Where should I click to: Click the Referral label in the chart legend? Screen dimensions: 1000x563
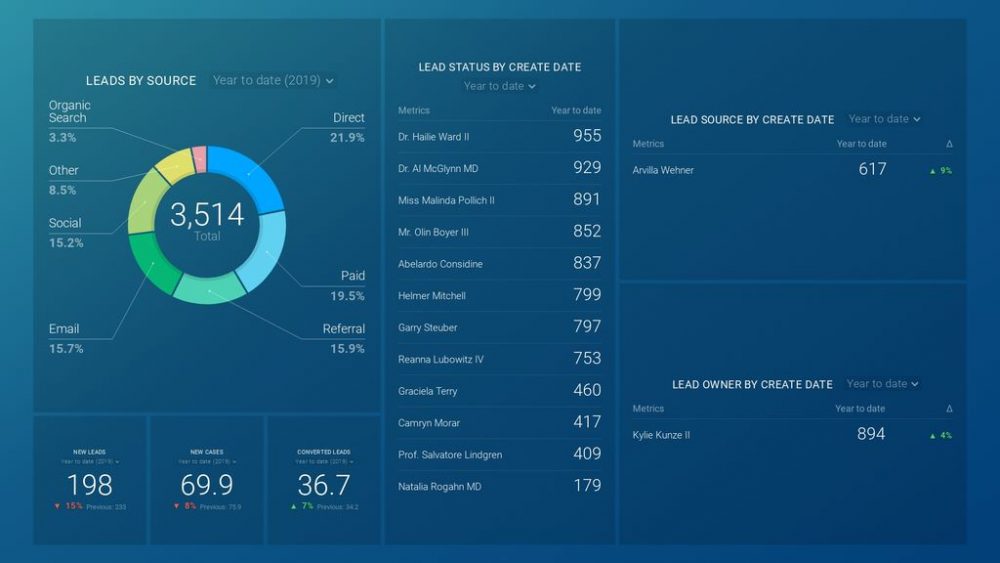click(x=343, y=329)
